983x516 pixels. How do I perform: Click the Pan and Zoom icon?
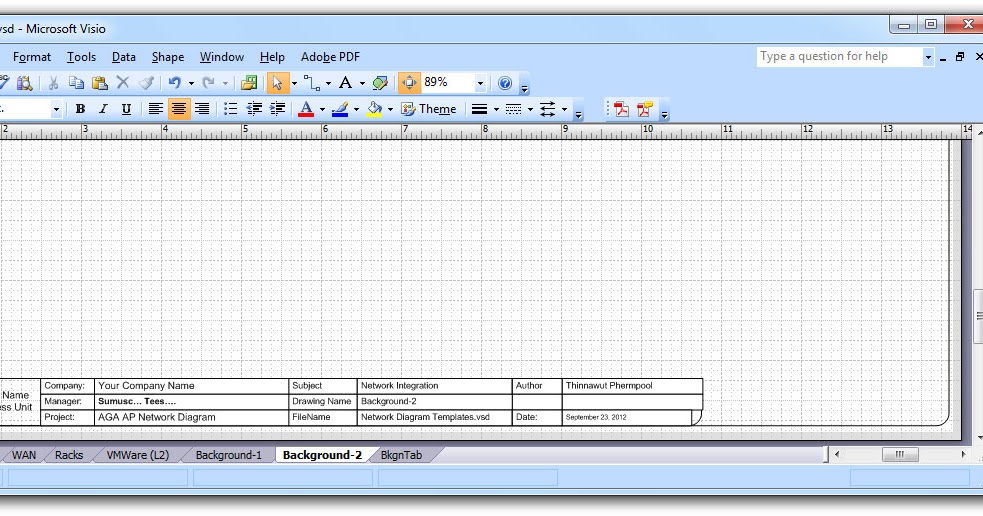click(x=409, y=83)
